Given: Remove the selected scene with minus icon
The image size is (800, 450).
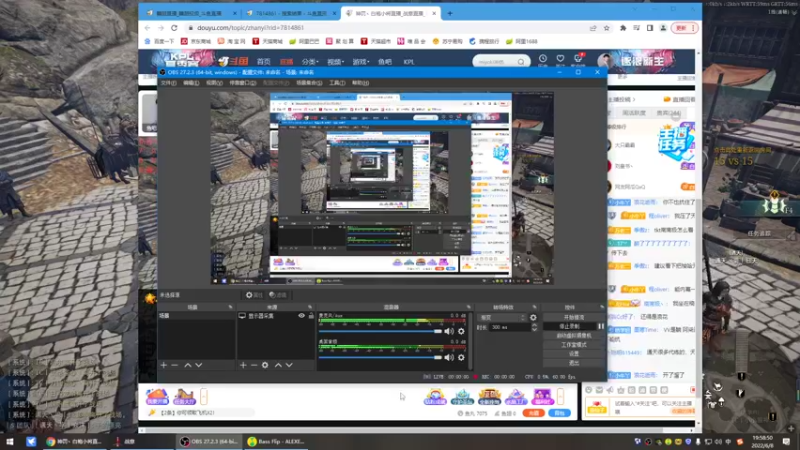Looking at the screenshot, I should click(x=175, y=365).
